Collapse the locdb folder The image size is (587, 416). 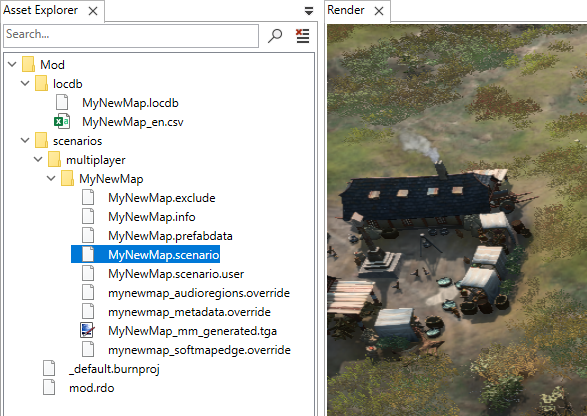(25, 83)
